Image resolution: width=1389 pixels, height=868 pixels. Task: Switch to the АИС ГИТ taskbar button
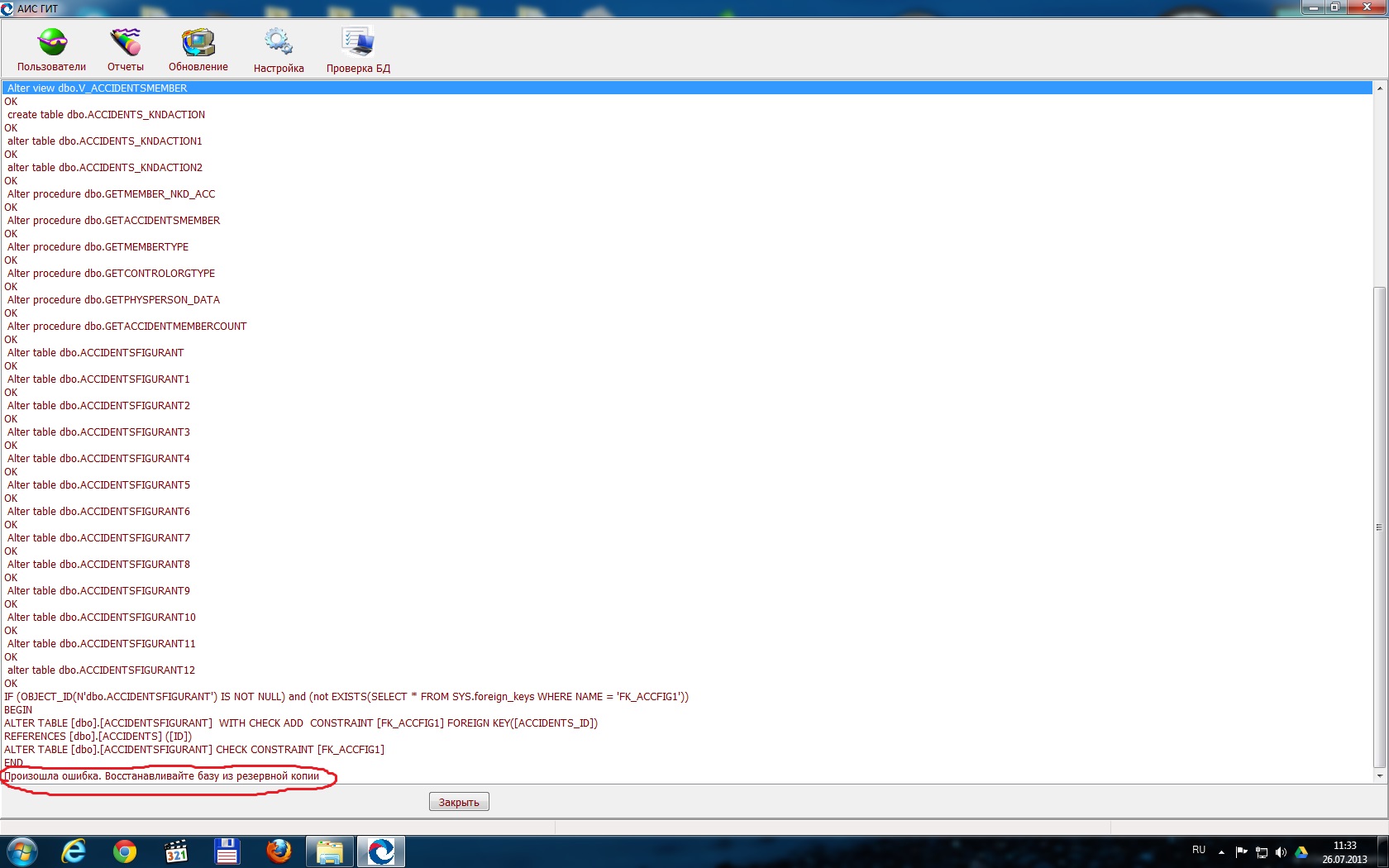point(381,851)
